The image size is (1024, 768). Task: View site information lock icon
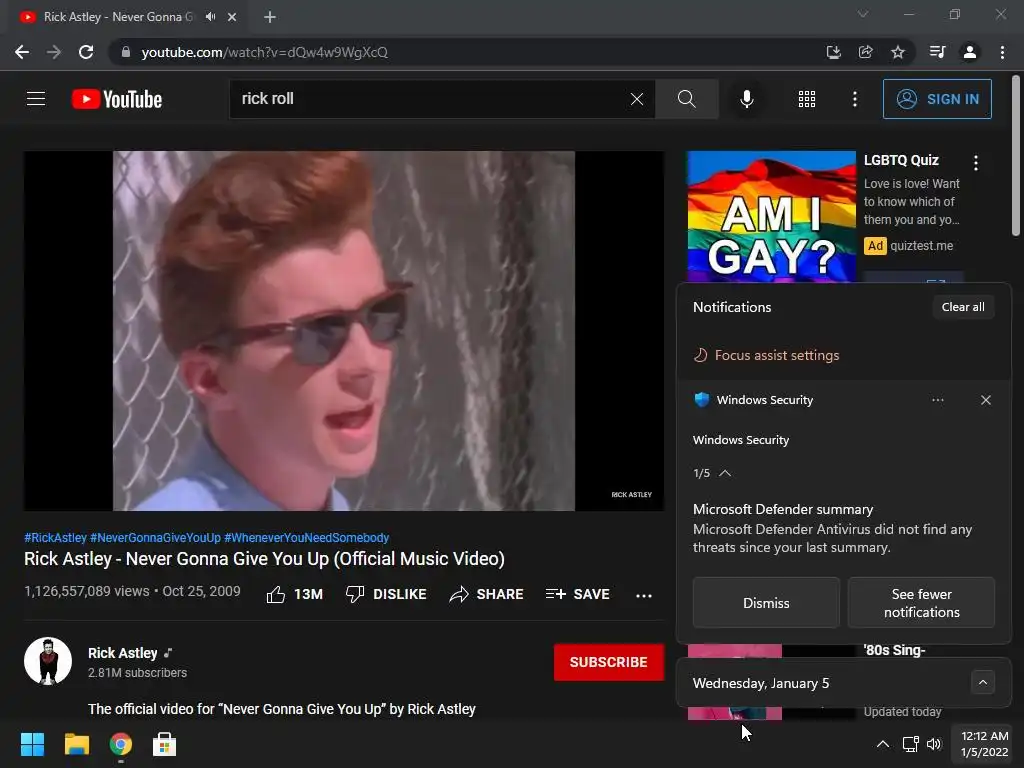(x=126, y=52)
